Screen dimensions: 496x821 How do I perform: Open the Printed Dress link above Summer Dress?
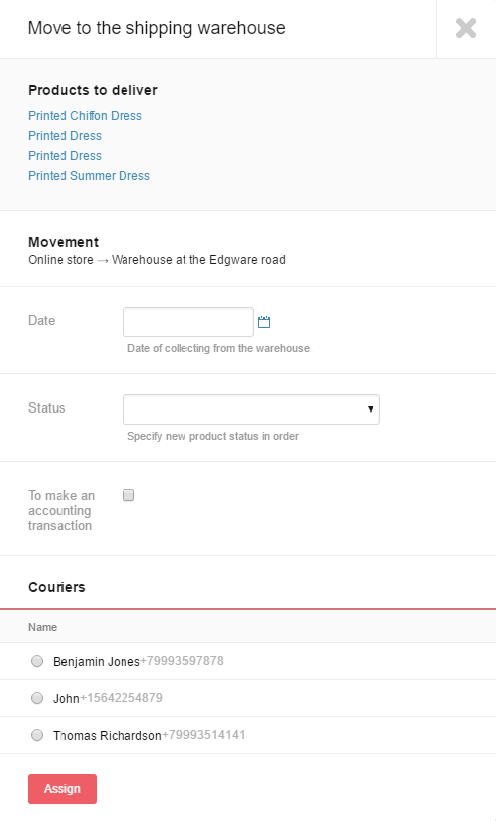(65, 156)
